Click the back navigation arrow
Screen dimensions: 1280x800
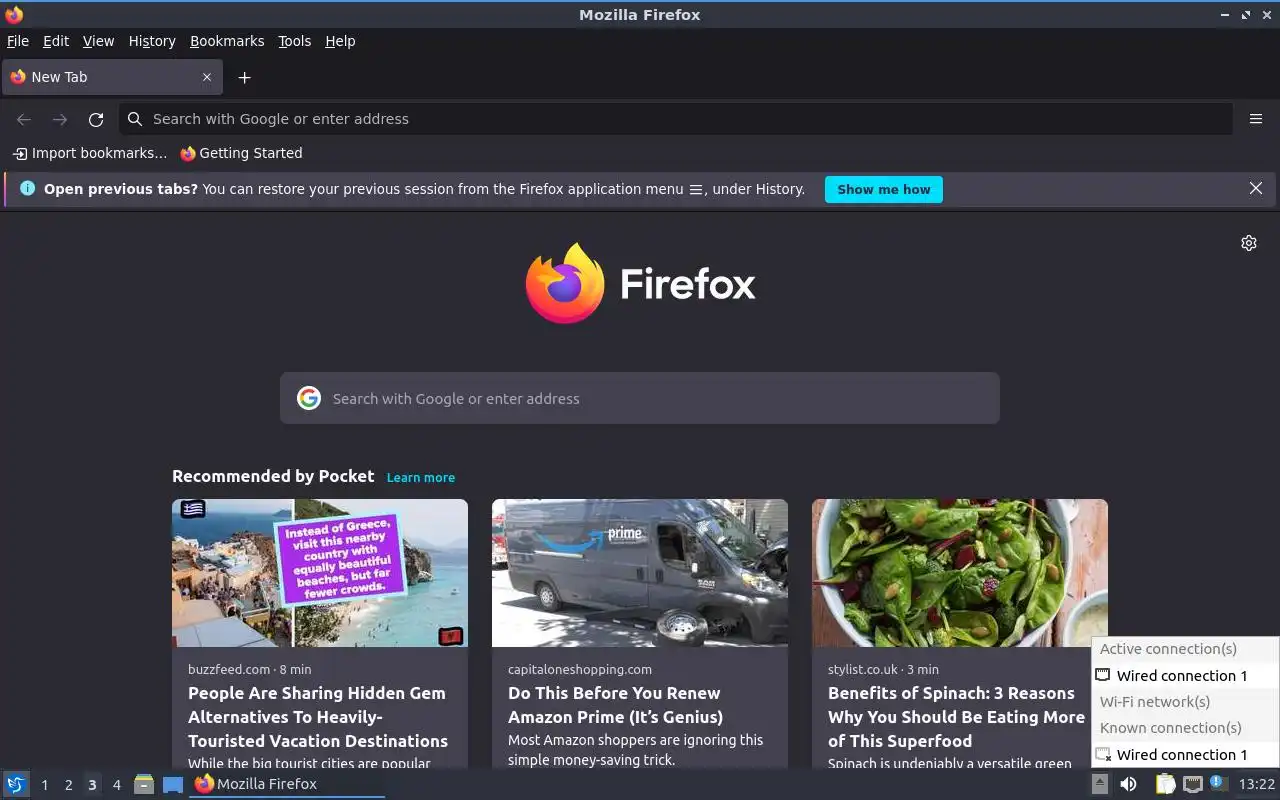24,119
